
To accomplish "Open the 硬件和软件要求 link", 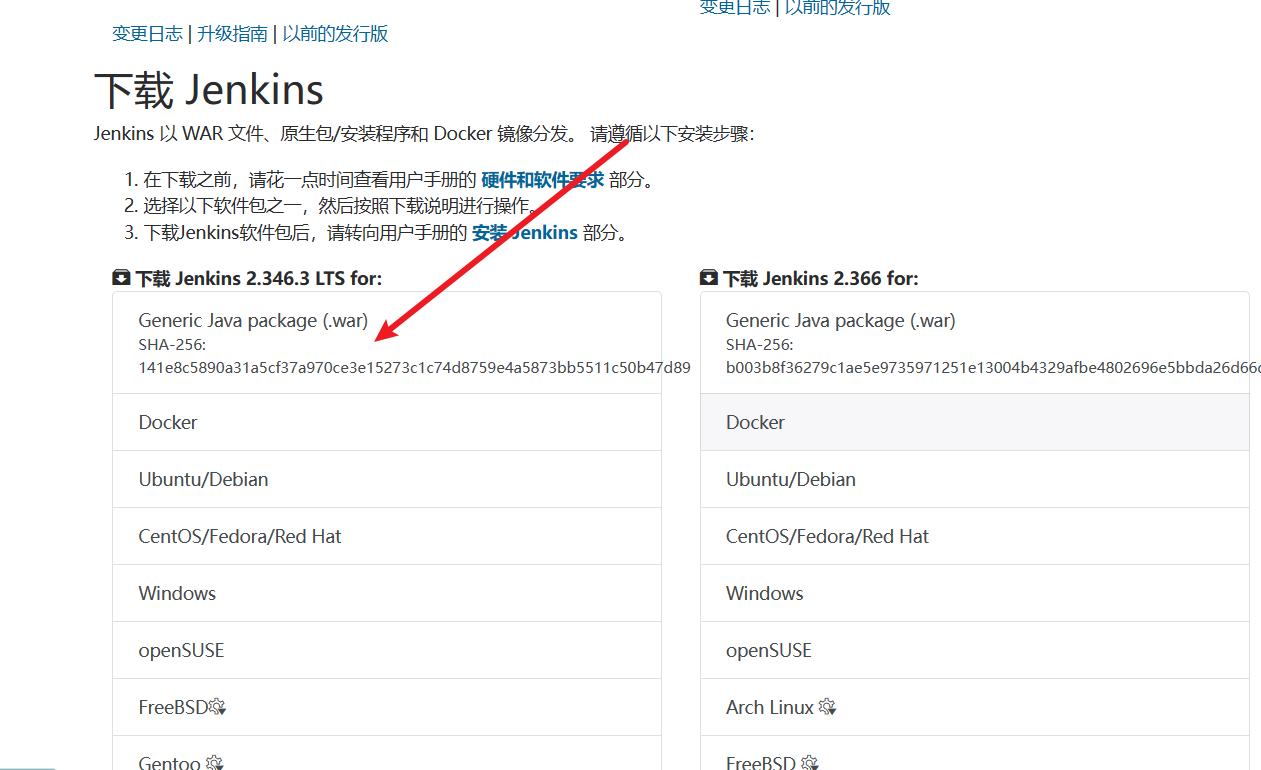I will pos(542,180).
